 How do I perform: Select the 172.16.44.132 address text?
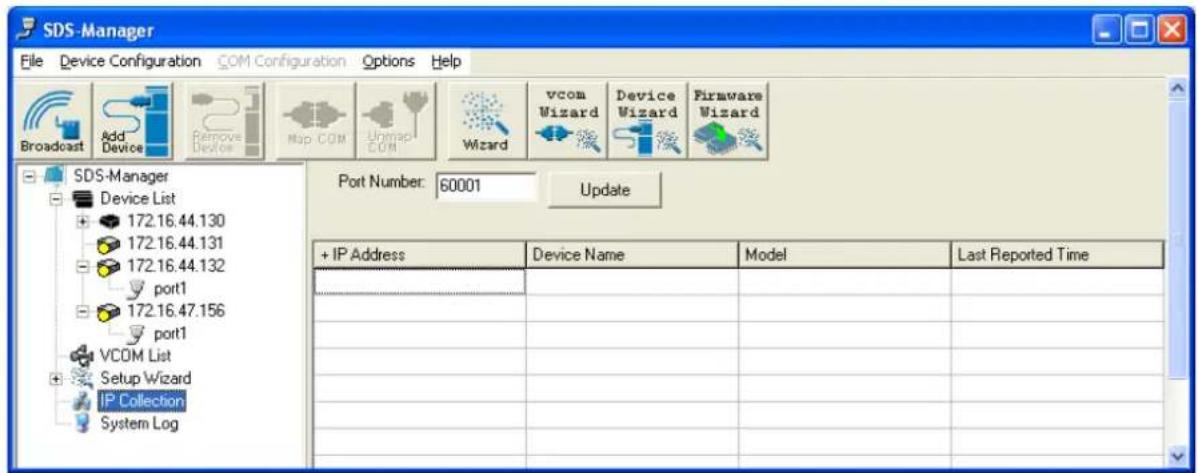point(176,267)
